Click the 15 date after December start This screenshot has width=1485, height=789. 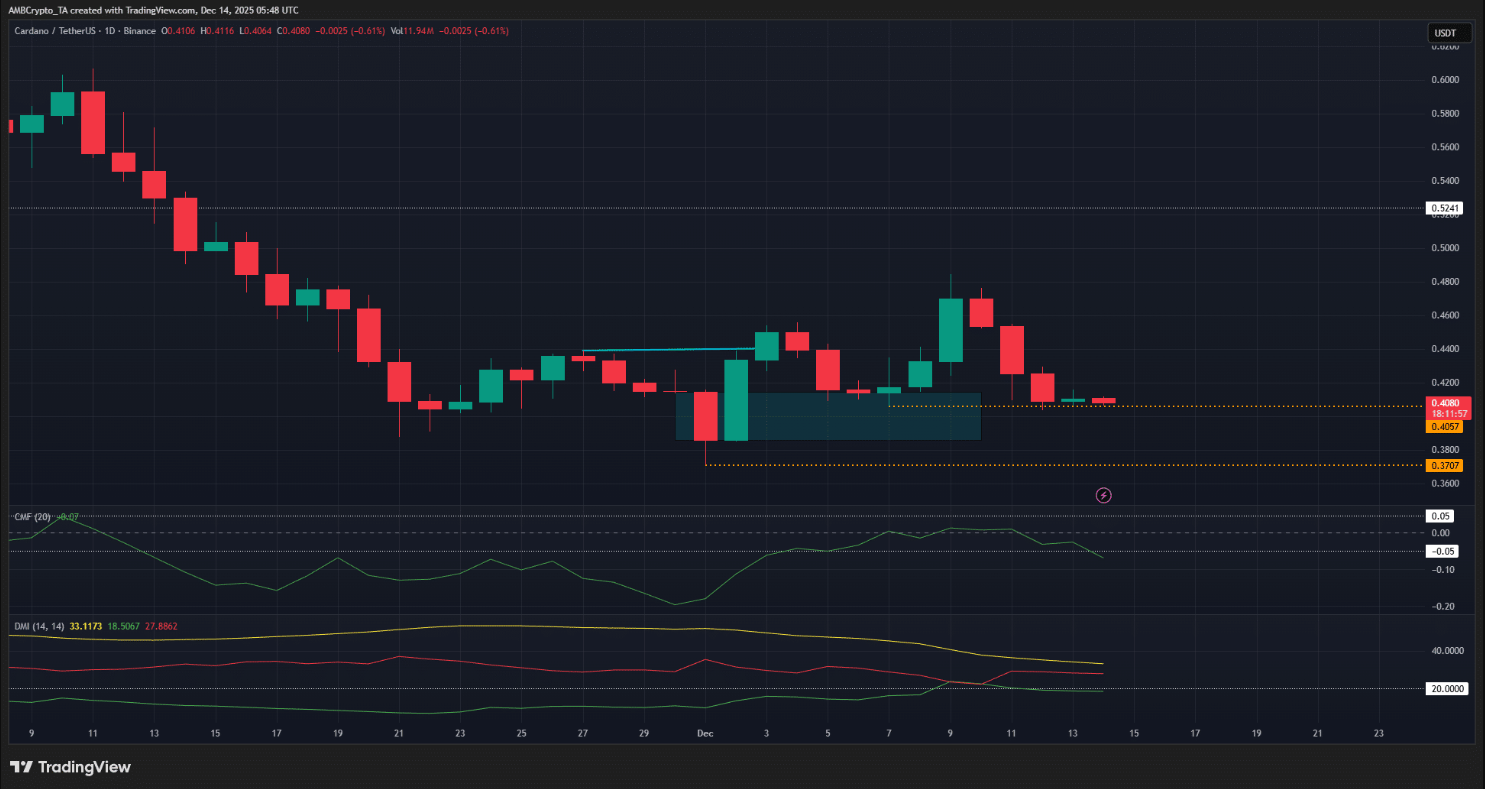pos(1134,733)
